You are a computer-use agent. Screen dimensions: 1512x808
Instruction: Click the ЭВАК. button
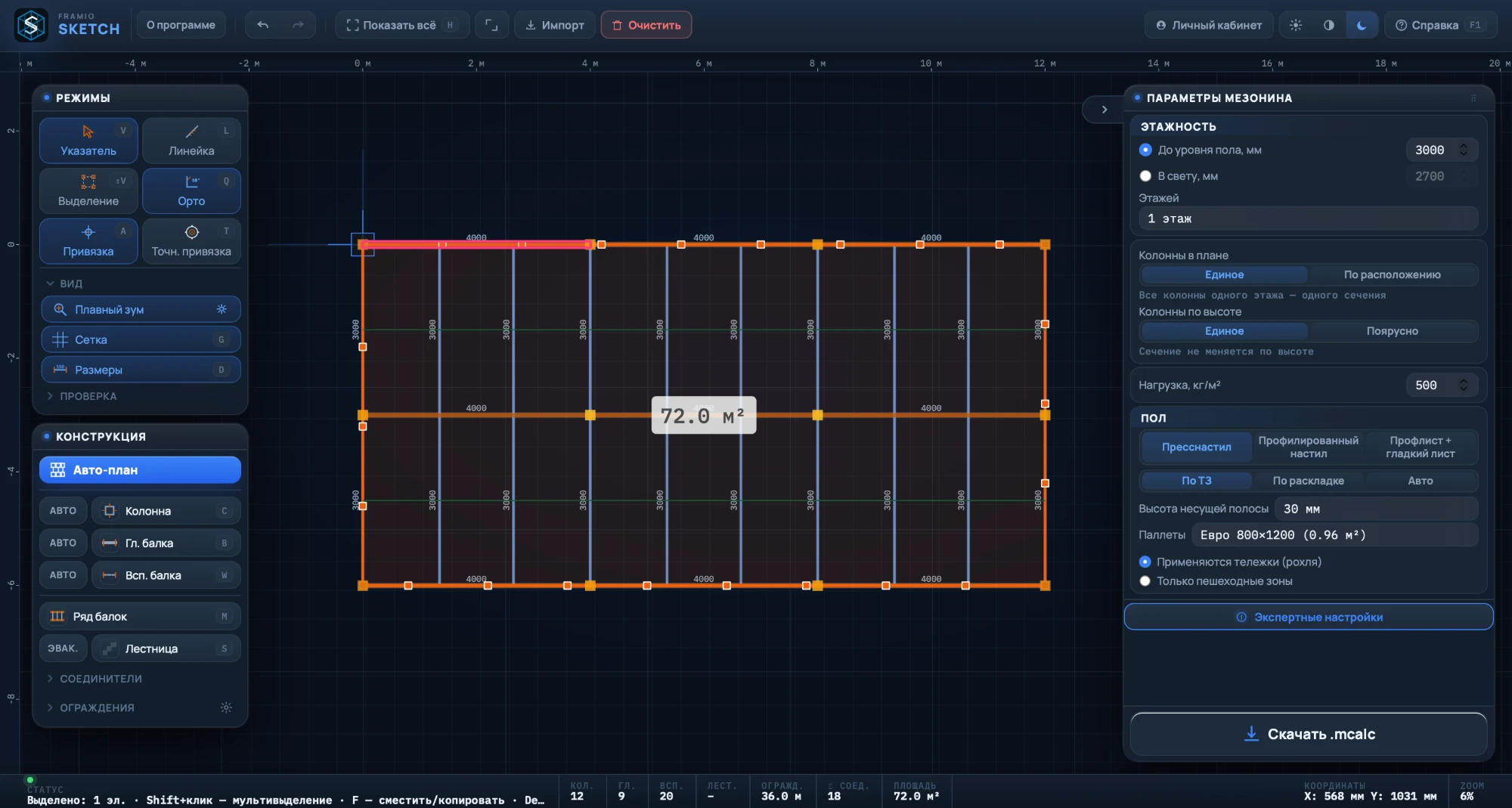coord(63,649)
